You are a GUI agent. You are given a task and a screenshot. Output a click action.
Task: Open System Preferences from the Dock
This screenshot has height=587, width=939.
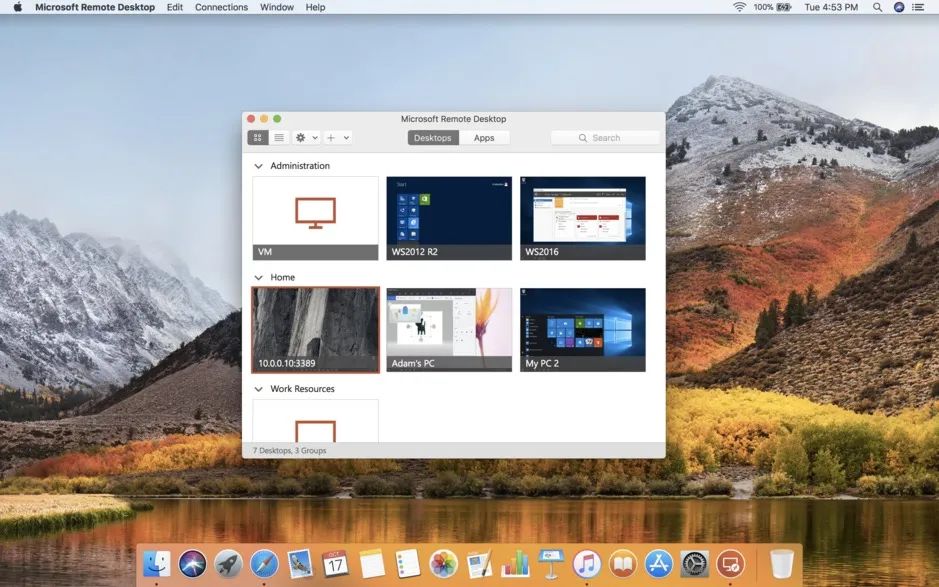695,564
